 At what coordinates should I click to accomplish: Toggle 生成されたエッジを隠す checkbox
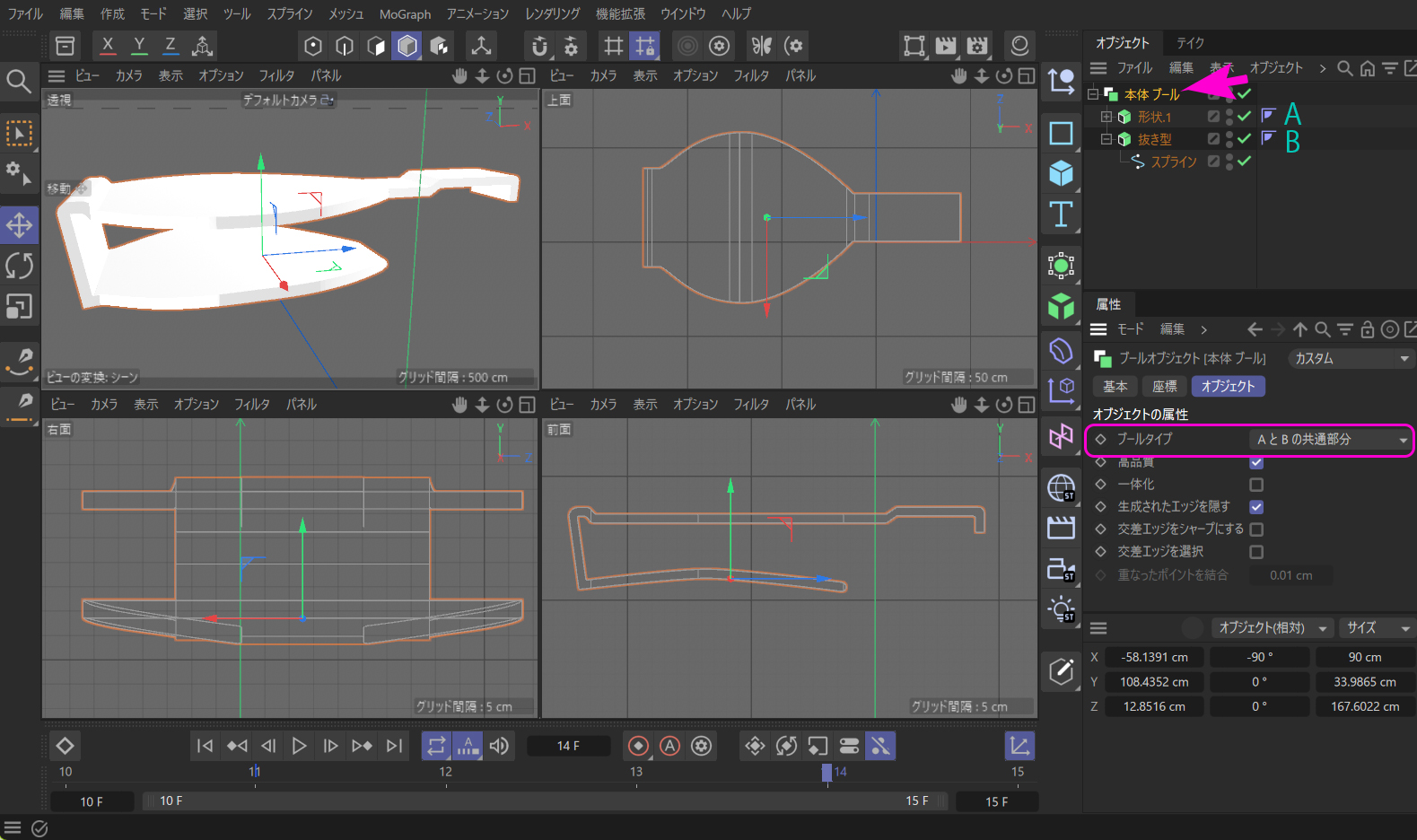[1256, 507]
